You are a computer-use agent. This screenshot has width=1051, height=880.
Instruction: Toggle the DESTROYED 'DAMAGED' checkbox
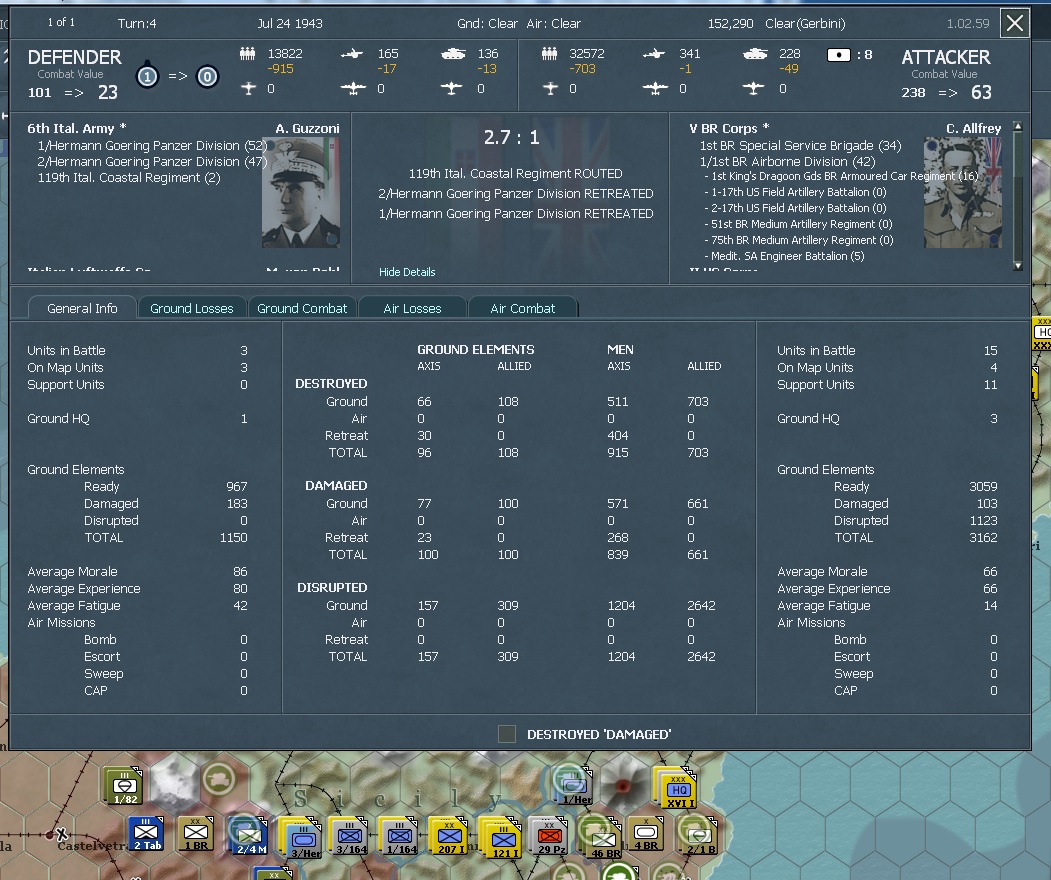tap(507, 734)
